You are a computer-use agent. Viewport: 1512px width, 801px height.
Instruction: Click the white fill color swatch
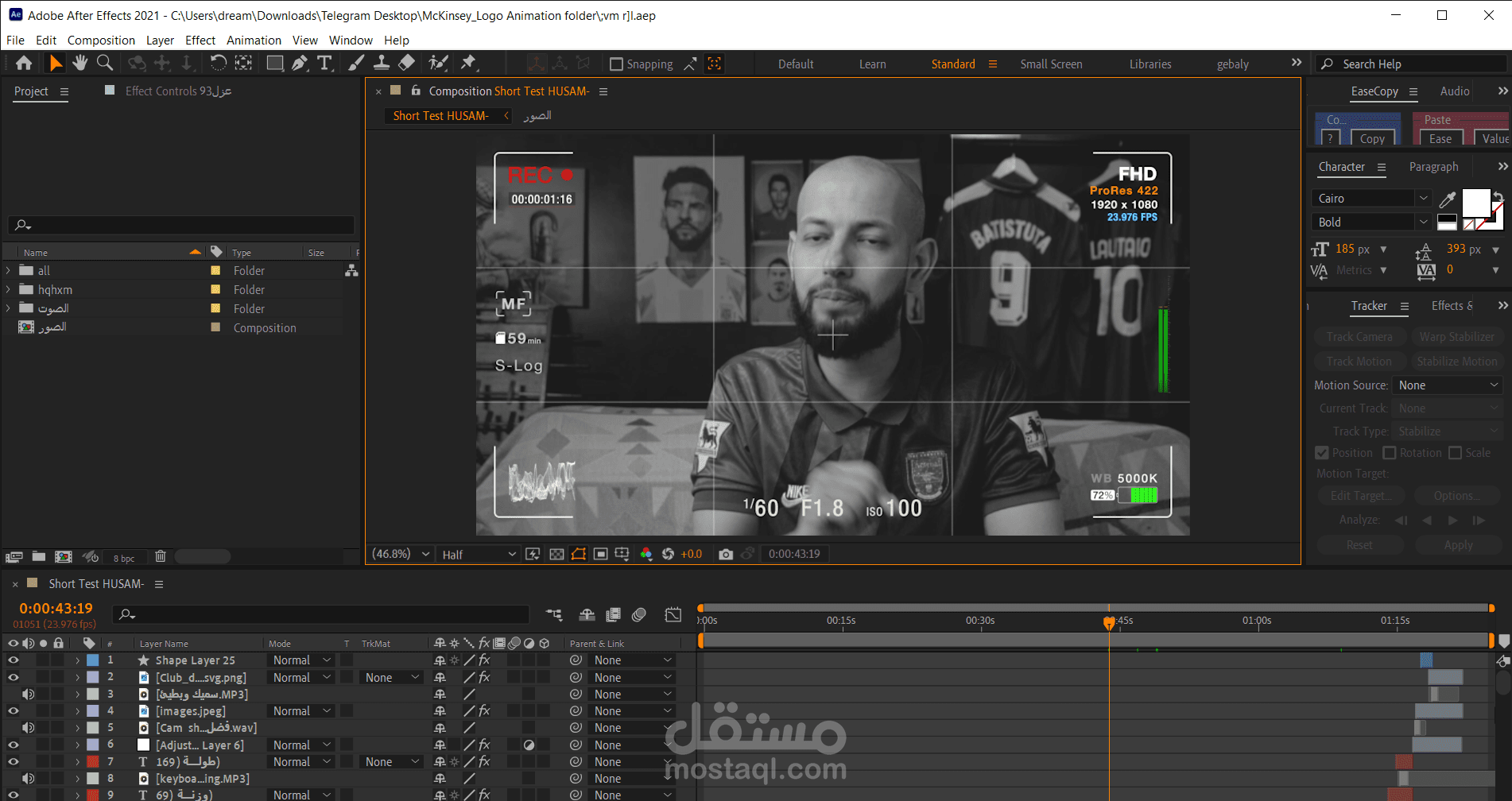pyautogui.click(x=1476, y=203)
